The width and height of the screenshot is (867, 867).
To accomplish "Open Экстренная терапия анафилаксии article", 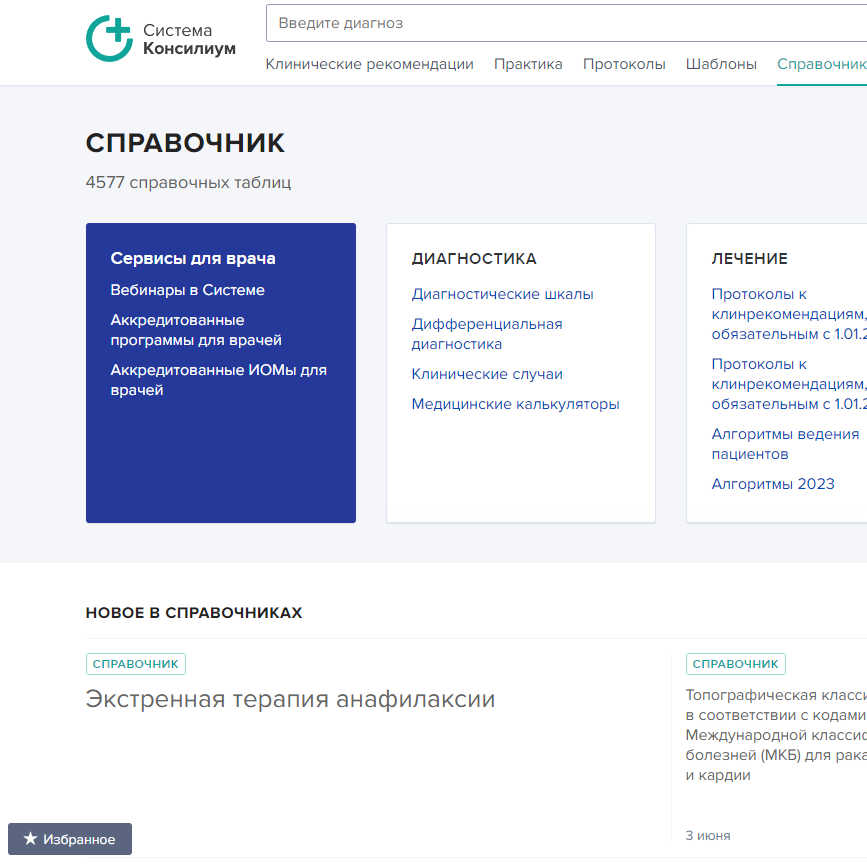I will [x=290, y=699].
